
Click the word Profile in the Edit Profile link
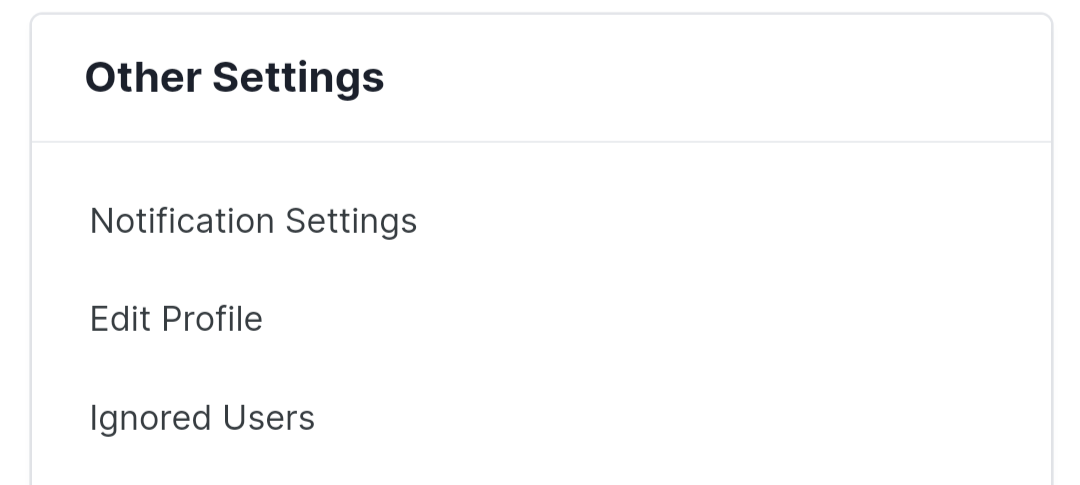pyautogui.click(x=212, y=320)
